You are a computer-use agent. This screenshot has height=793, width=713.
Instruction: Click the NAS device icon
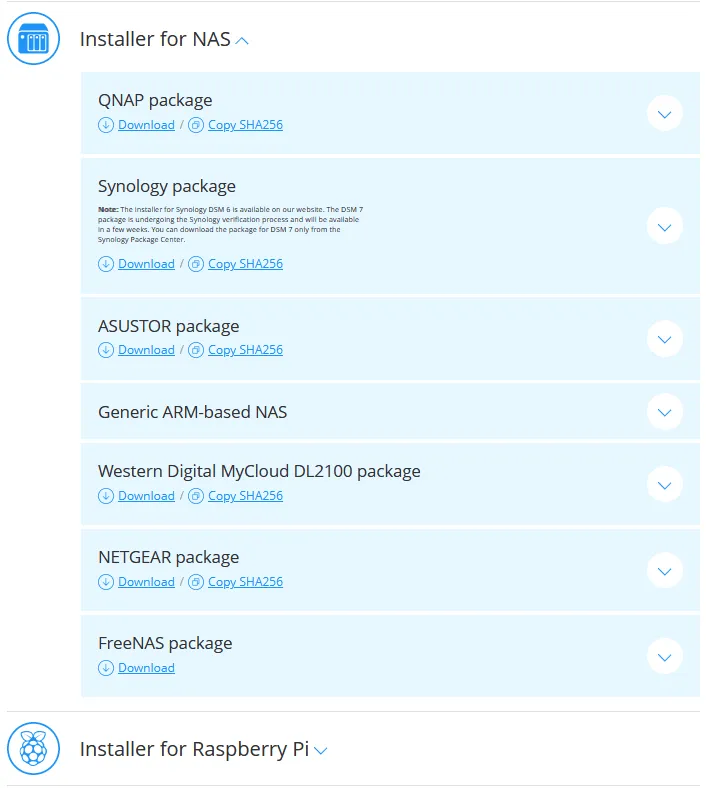(x=34, y=40)
